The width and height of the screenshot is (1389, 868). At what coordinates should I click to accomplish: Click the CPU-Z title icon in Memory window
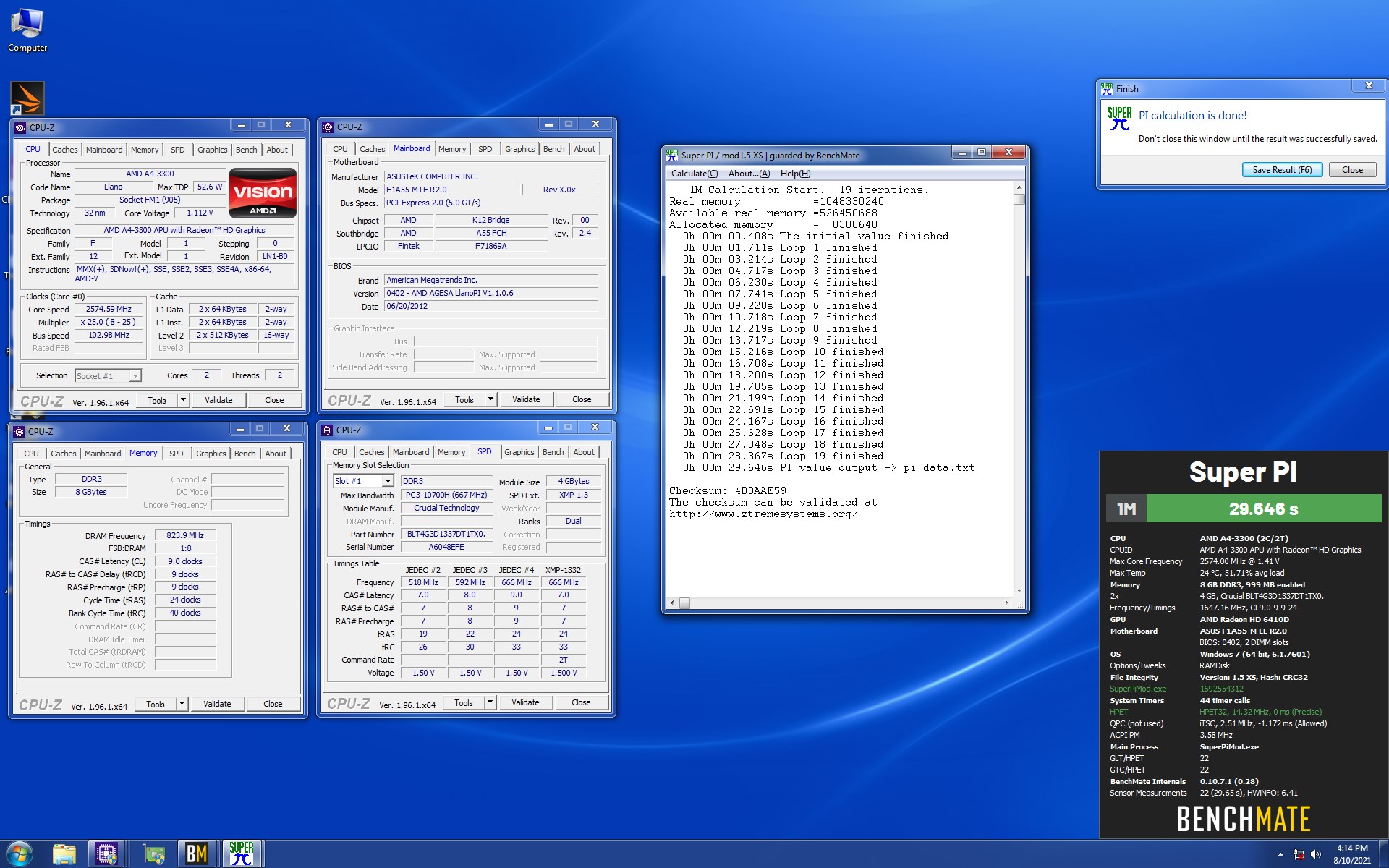(20, 431)
